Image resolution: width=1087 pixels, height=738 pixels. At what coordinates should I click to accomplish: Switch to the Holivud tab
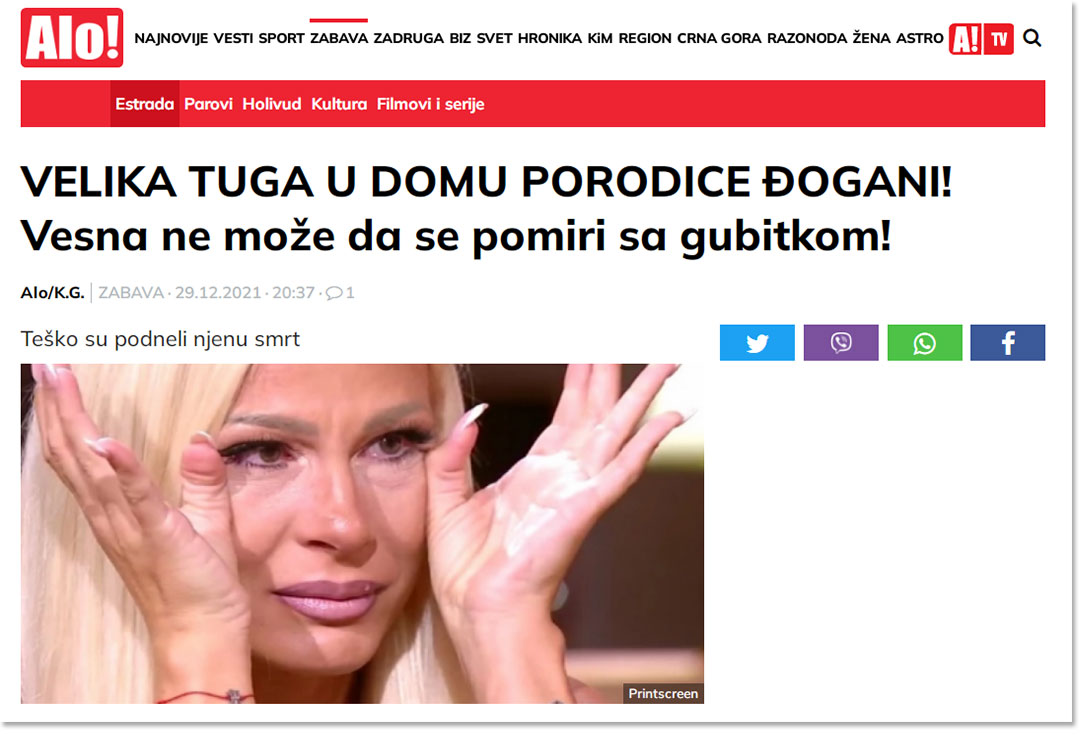[272, 104]
